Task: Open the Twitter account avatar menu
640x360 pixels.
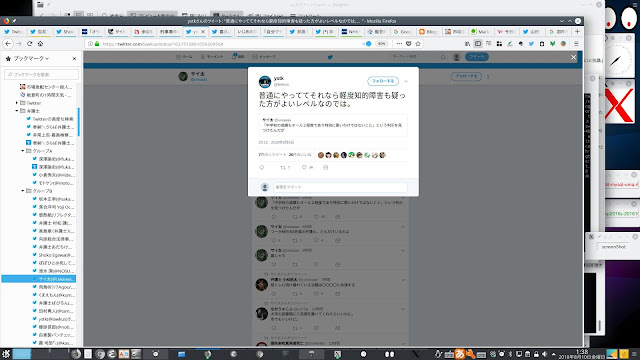Action: [457, 57]
